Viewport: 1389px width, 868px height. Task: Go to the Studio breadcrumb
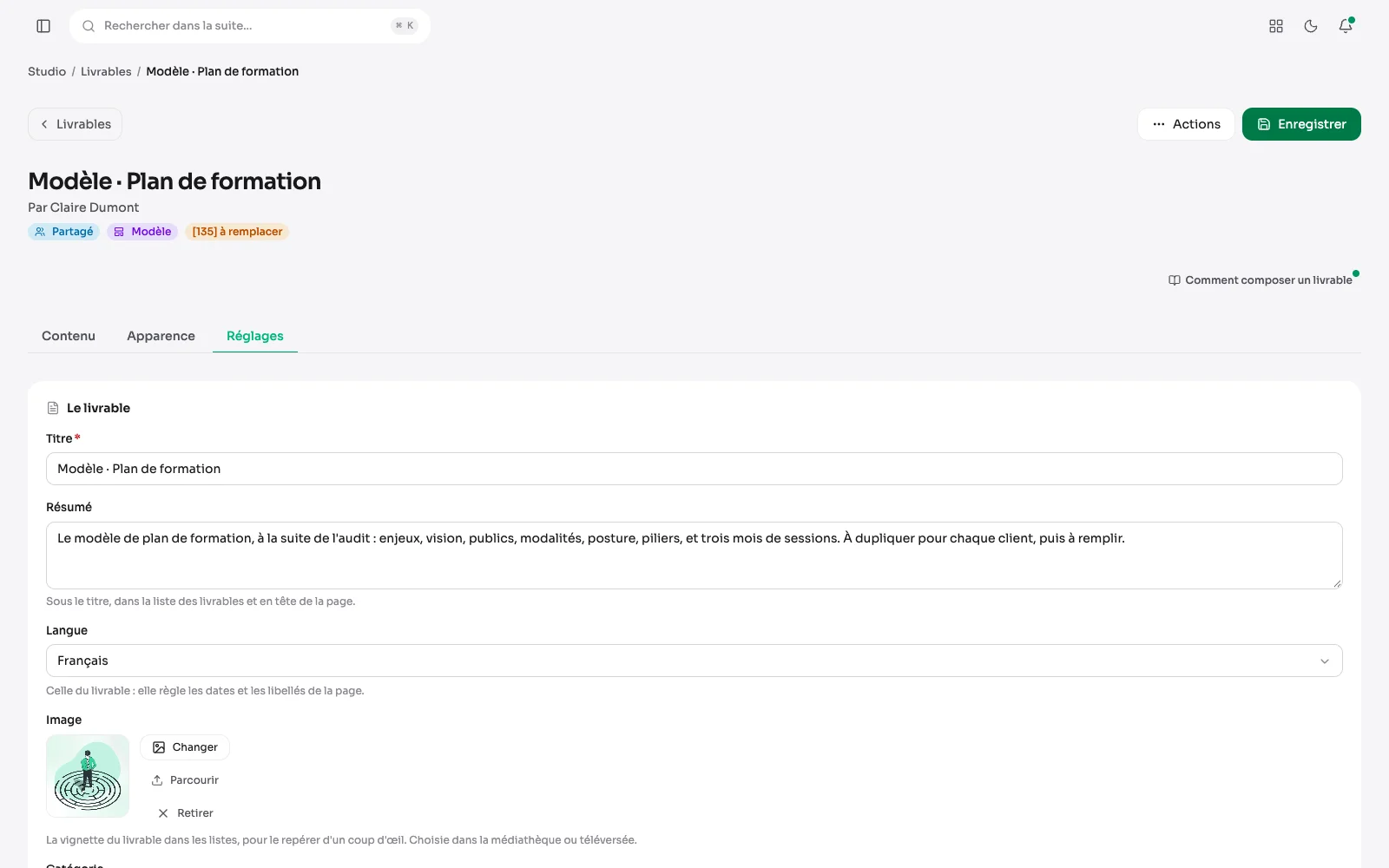point(47,71)
